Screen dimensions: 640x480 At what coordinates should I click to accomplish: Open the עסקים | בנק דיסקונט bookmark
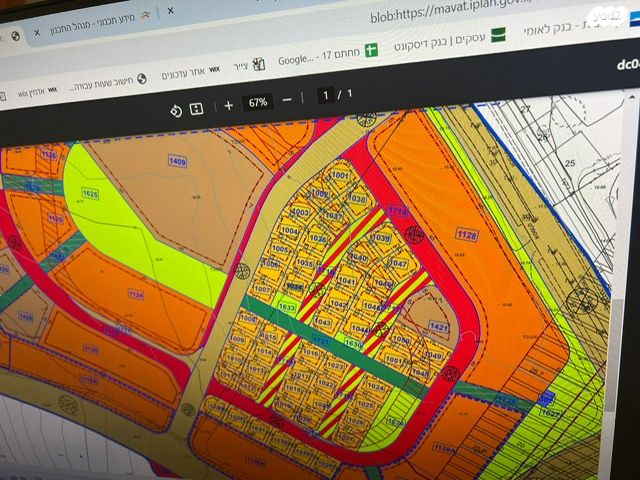click(x=442, y=41)
